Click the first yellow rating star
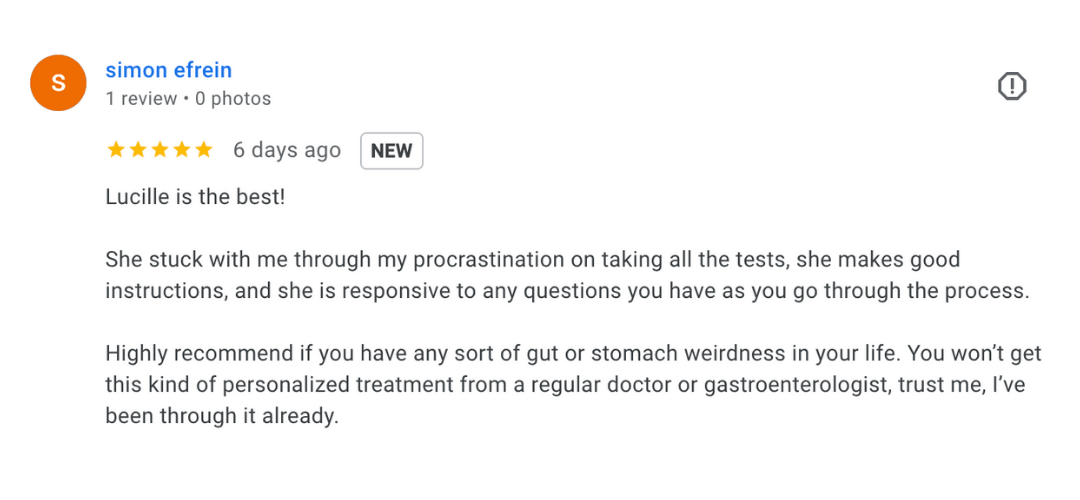This screenshot has height=500, width=1080. 115,150
